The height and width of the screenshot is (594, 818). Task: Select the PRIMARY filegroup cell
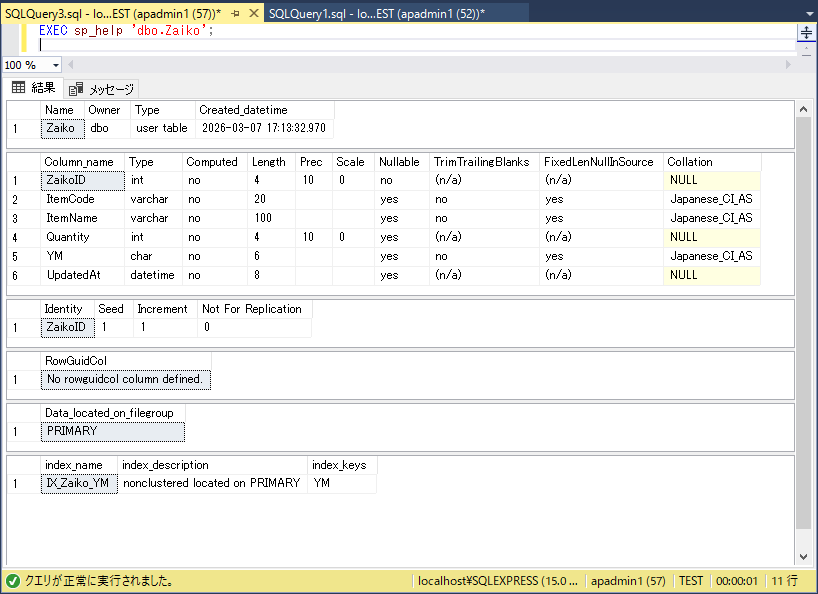[x=112, y=431]
